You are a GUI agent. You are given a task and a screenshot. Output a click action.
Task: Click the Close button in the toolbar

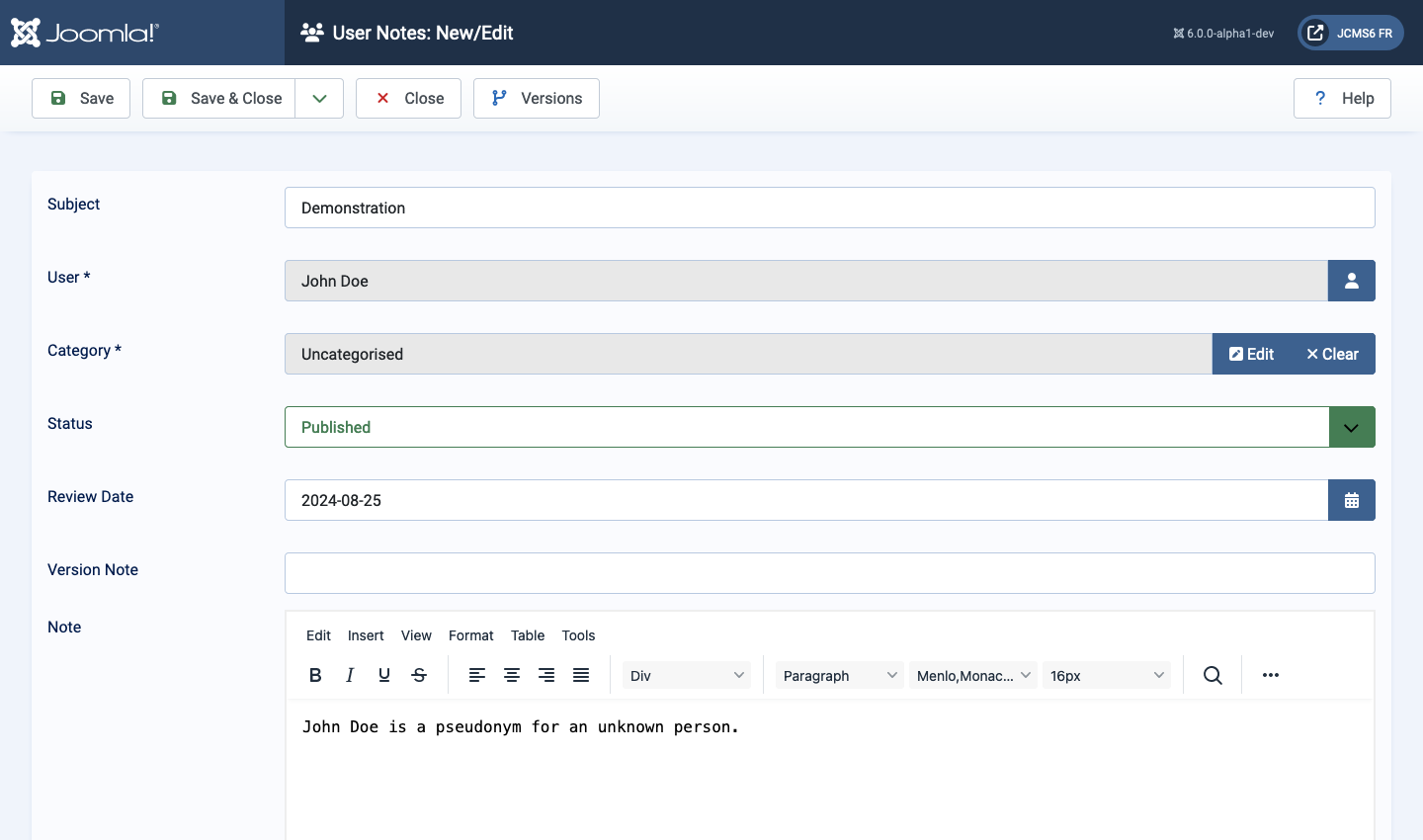pyautogui.click(x=408, y=98)
